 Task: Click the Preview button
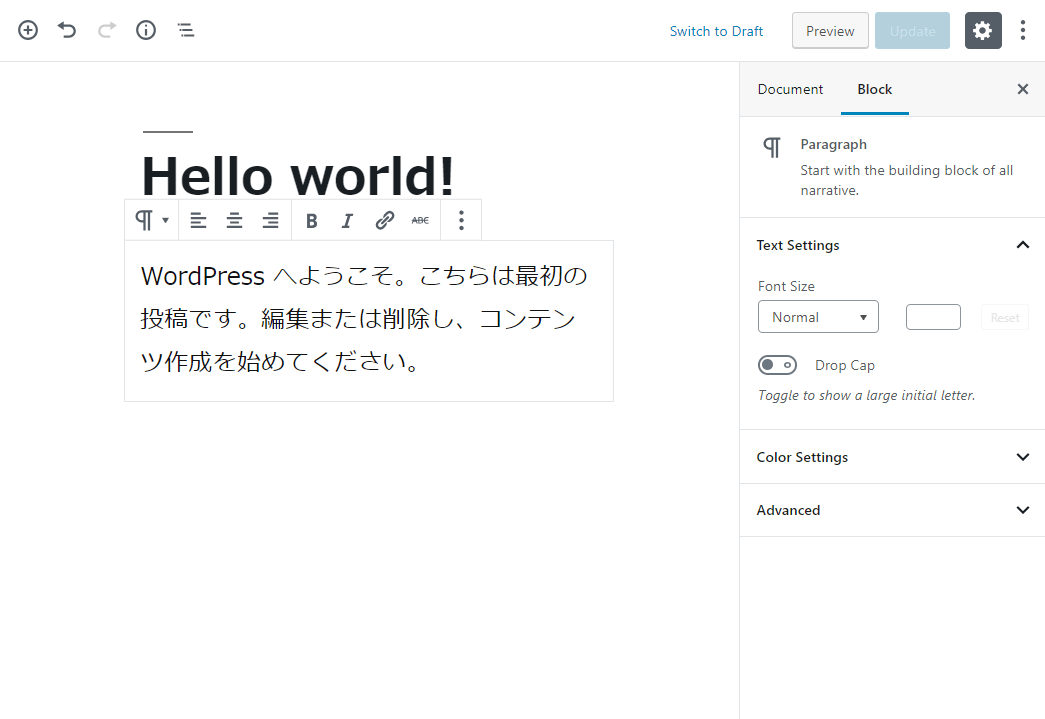click(830, 31)
